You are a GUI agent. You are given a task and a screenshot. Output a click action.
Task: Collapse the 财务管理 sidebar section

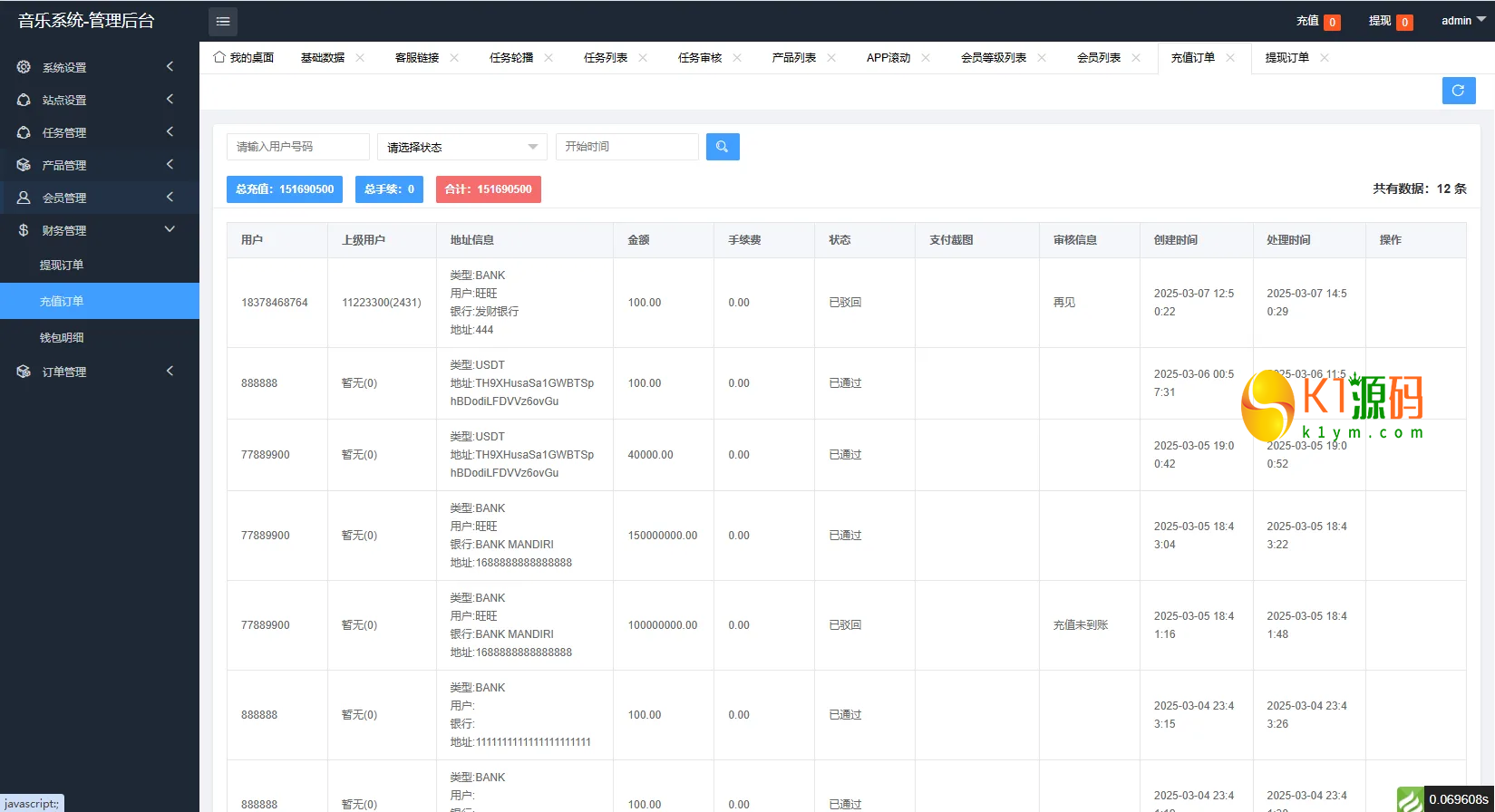(100, 230)
